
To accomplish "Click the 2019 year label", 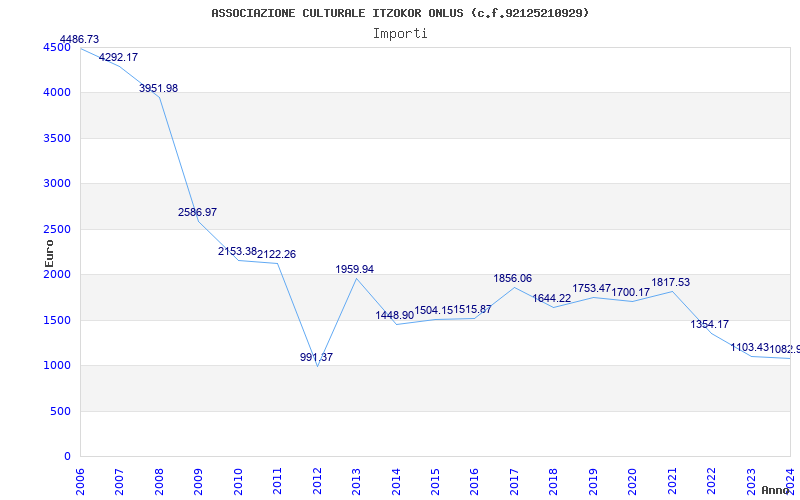I will point(593,481).
